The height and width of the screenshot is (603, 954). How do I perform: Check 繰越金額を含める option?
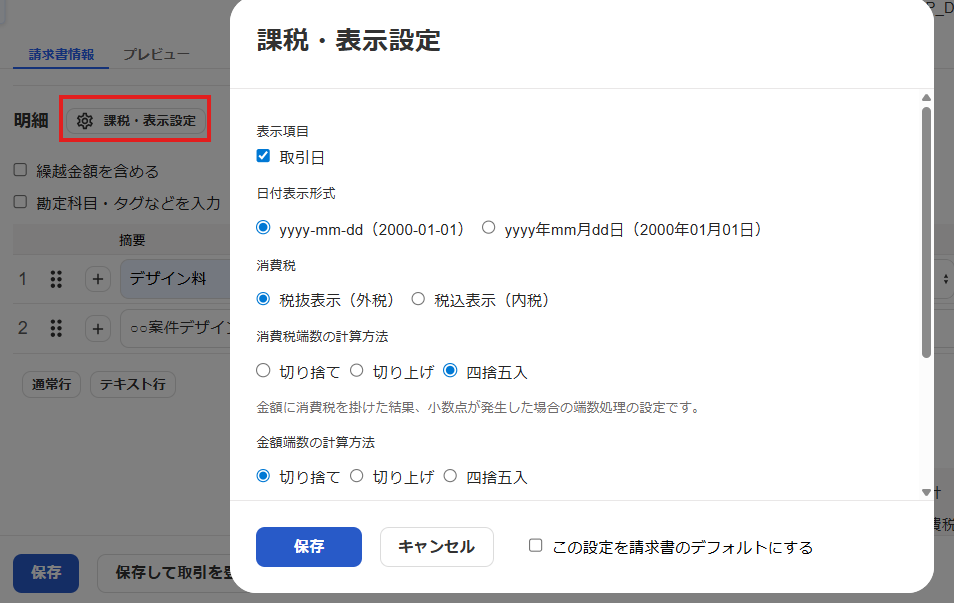20,170
